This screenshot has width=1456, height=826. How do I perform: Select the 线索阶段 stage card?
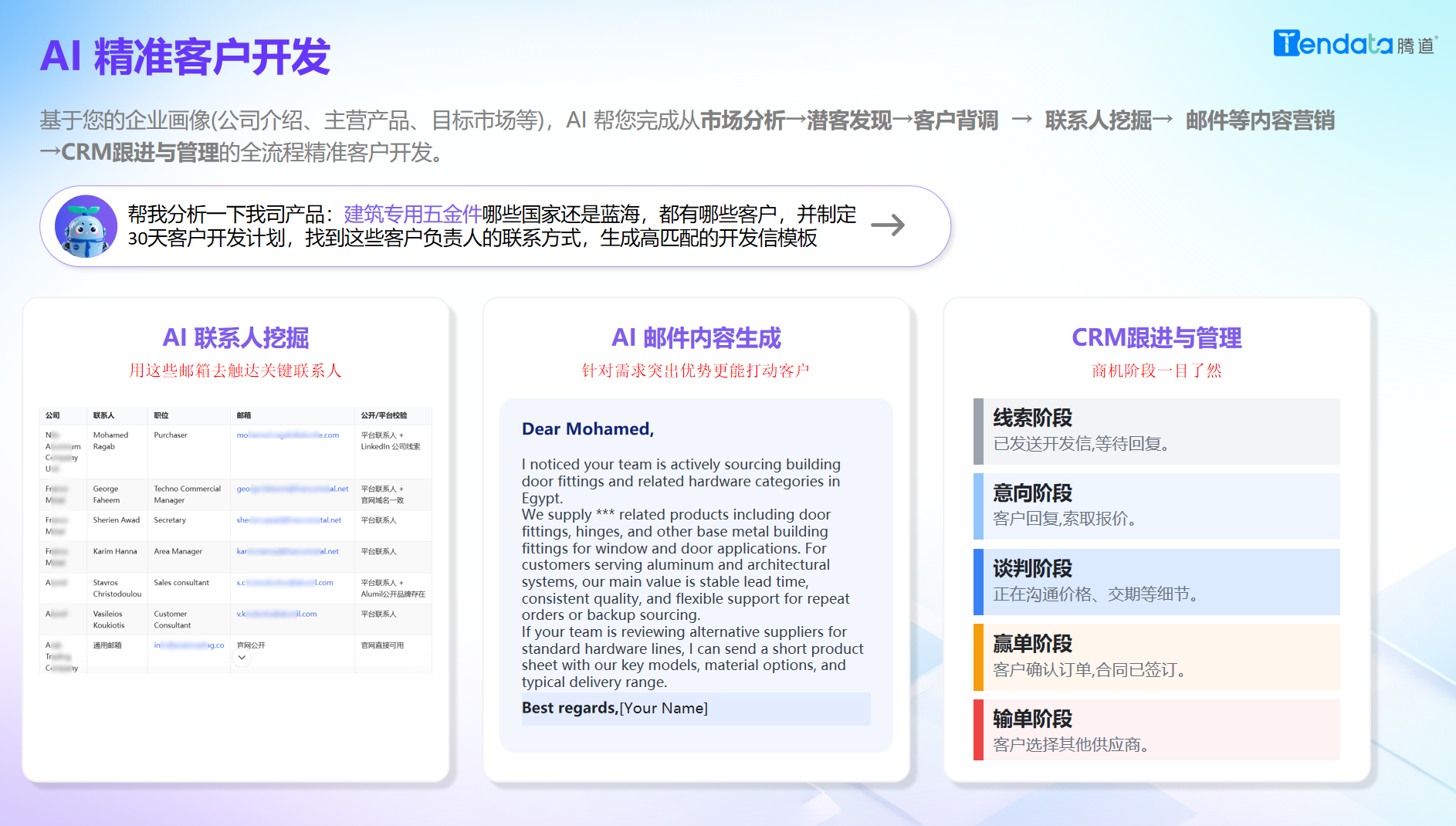pyautogui.click(x=1156, y=432)
